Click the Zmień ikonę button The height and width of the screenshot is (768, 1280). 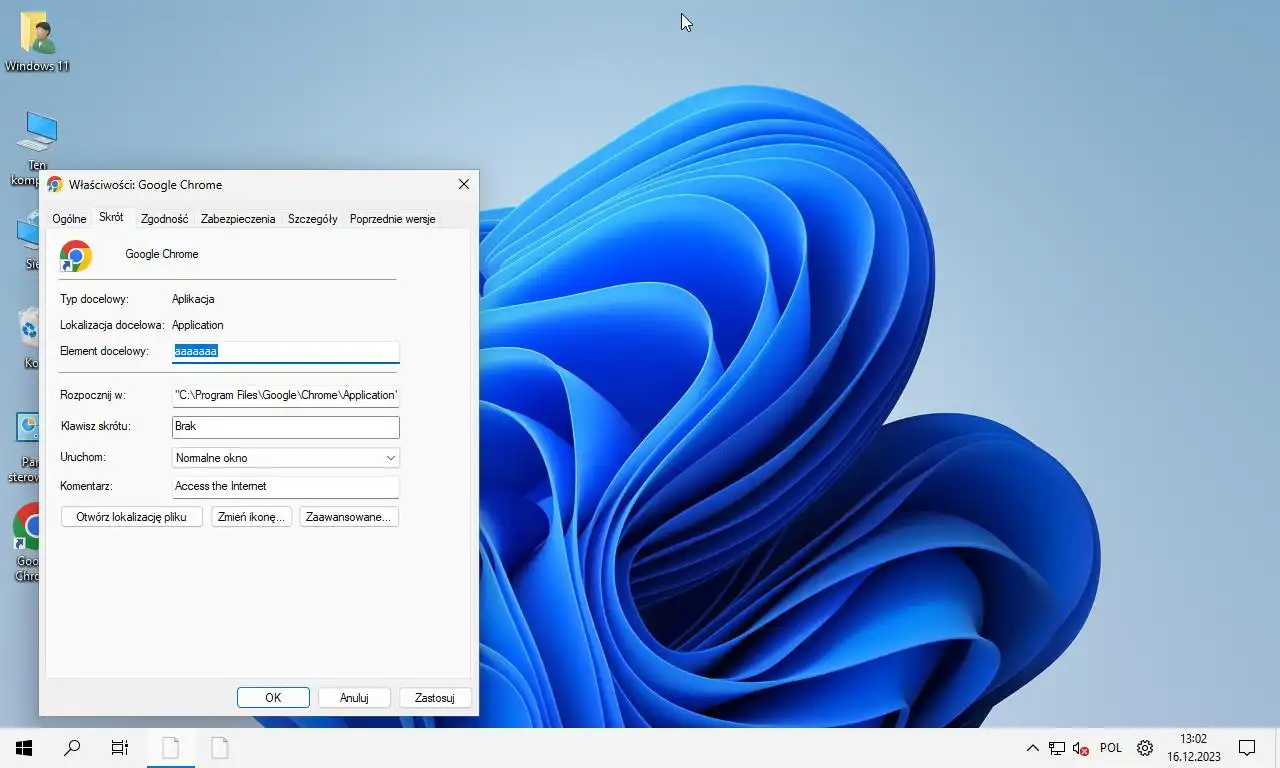pos(251,517)
